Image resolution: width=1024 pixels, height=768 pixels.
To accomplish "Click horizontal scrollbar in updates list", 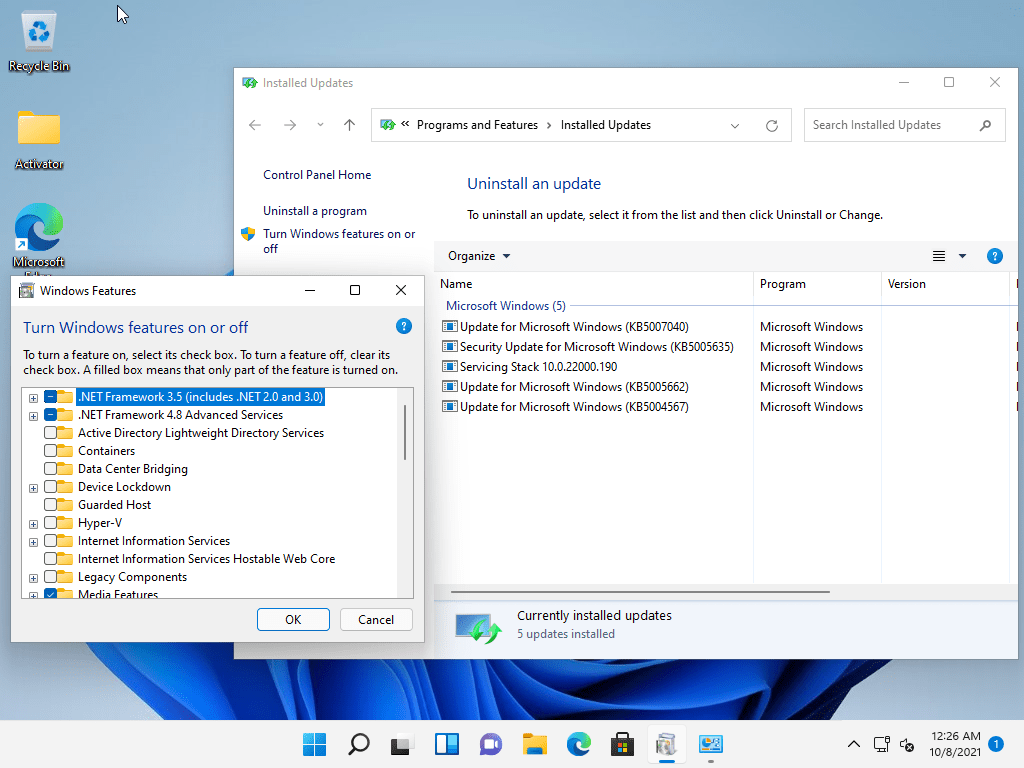I will pyautogui.click(x=640, y=592).
